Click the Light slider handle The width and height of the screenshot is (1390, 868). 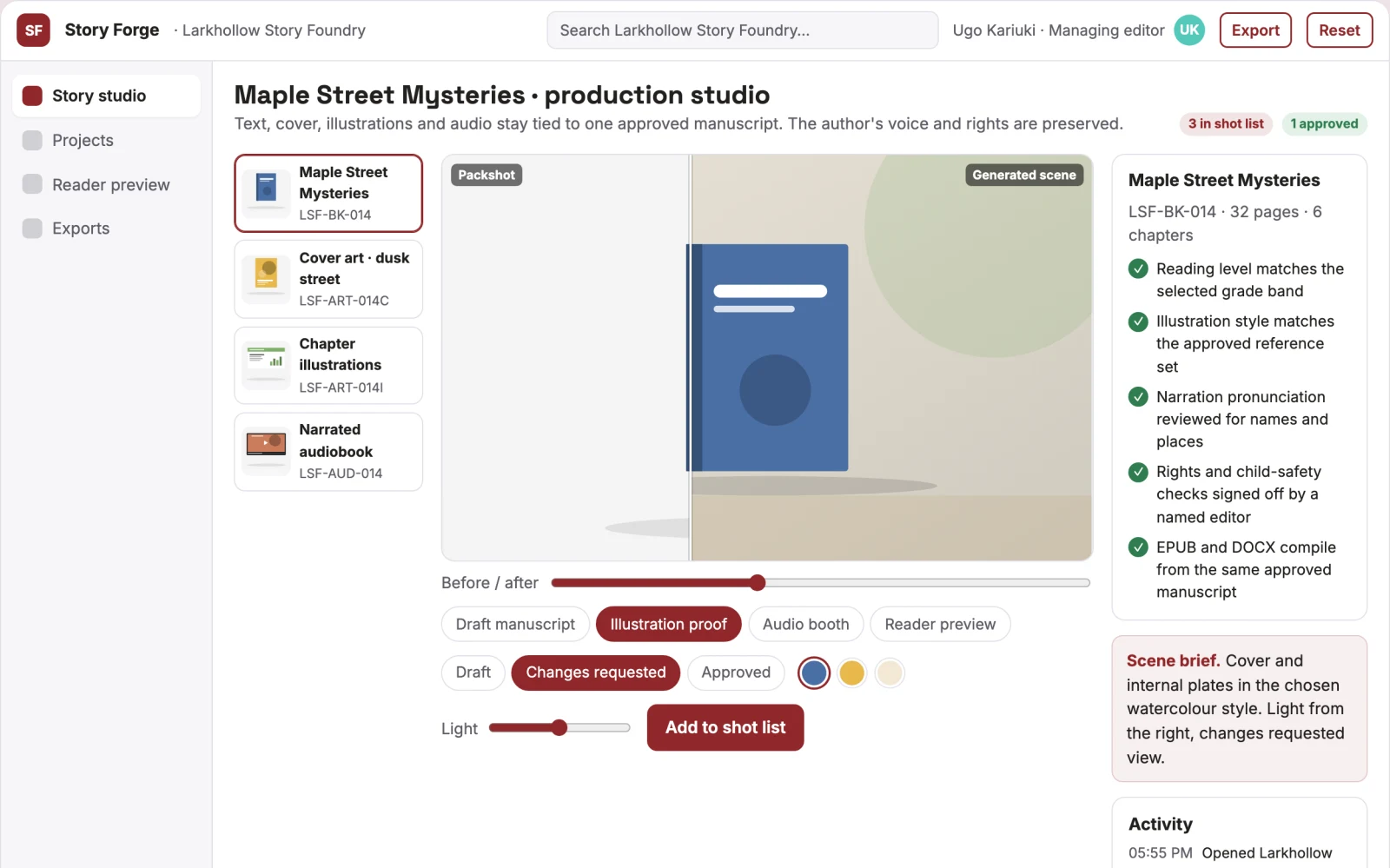559,727
